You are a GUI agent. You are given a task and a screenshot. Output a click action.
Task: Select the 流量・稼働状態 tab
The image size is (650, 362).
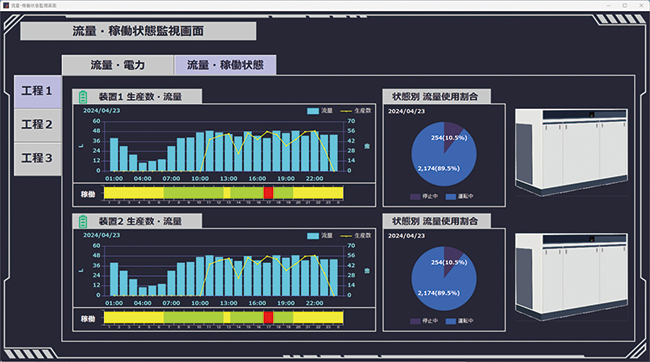(225, 65)
